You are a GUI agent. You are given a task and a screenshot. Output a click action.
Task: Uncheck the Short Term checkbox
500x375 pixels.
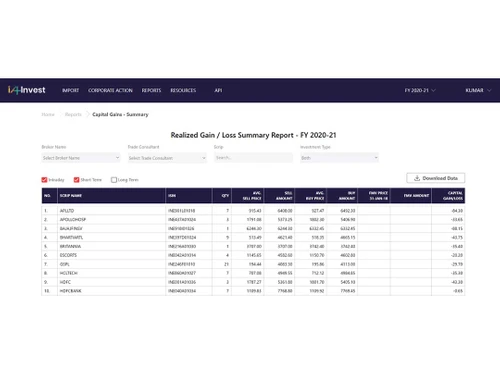pos(76,180)
